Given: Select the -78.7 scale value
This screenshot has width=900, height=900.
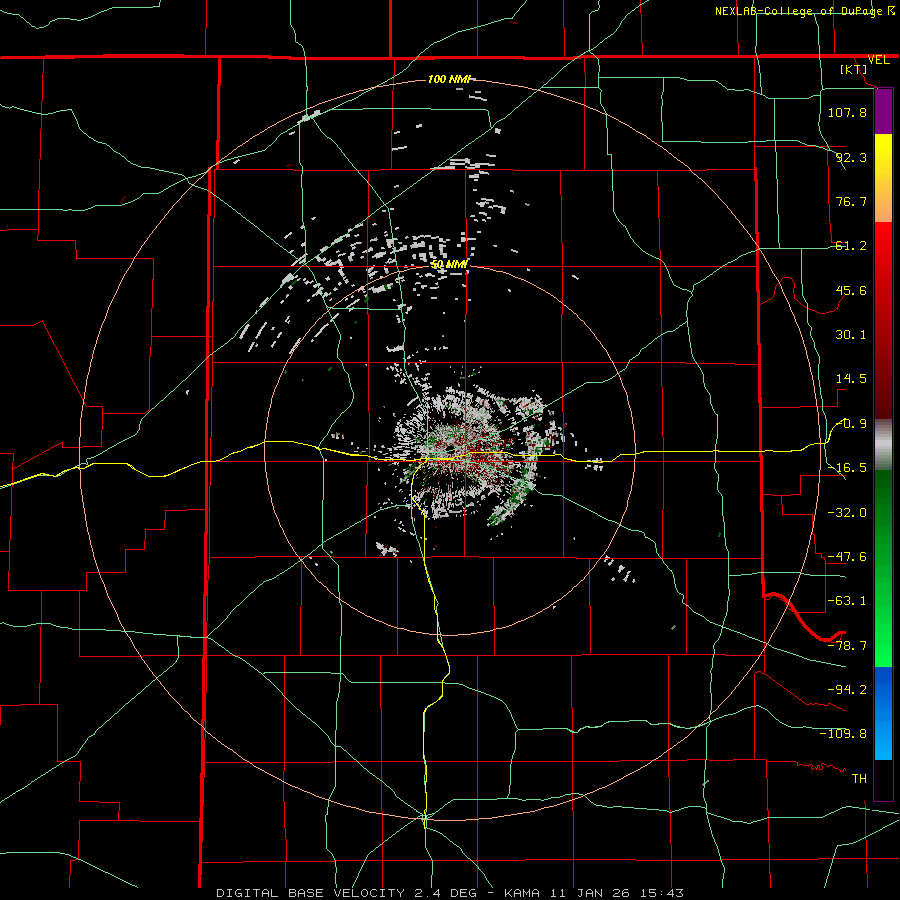Looking at the screenshot, I should 847,646.
